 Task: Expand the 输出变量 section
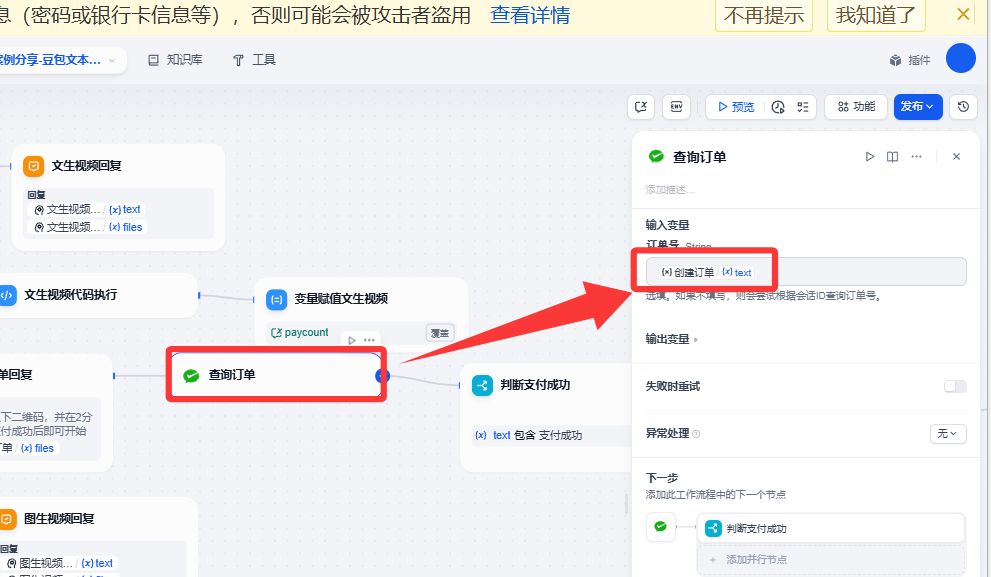(x=672, y=339)
